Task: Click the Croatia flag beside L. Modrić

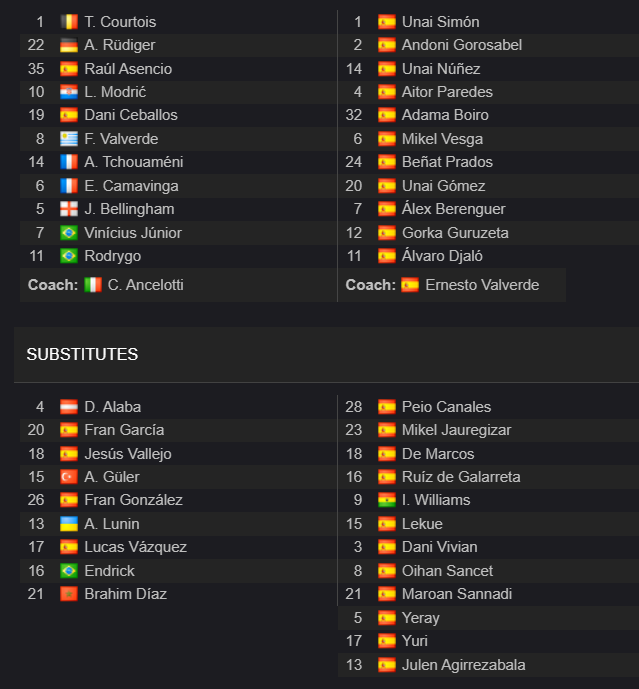Action: [x=69, y=92]
